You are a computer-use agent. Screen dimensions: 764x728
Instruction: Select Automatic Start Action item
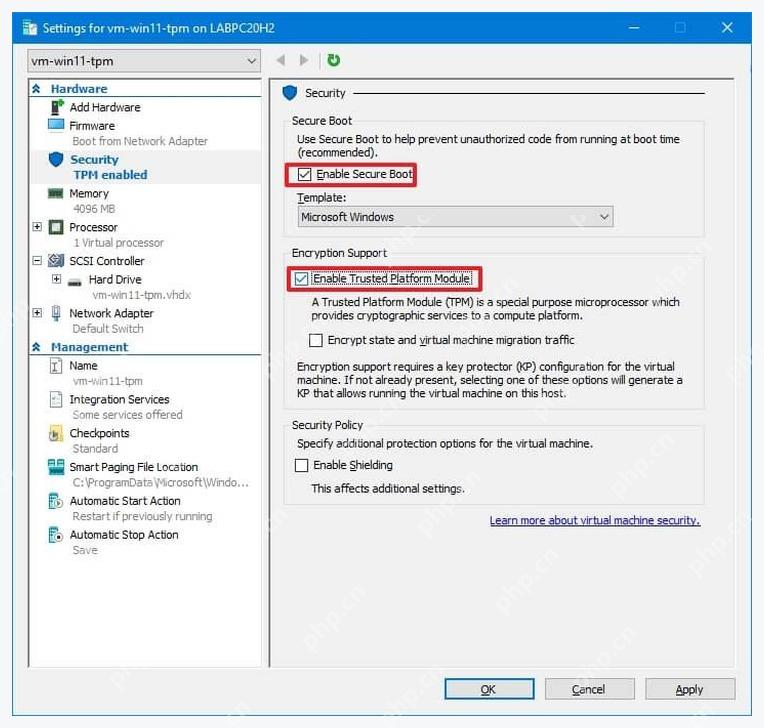pyautogui.click(x=125, y=501)
